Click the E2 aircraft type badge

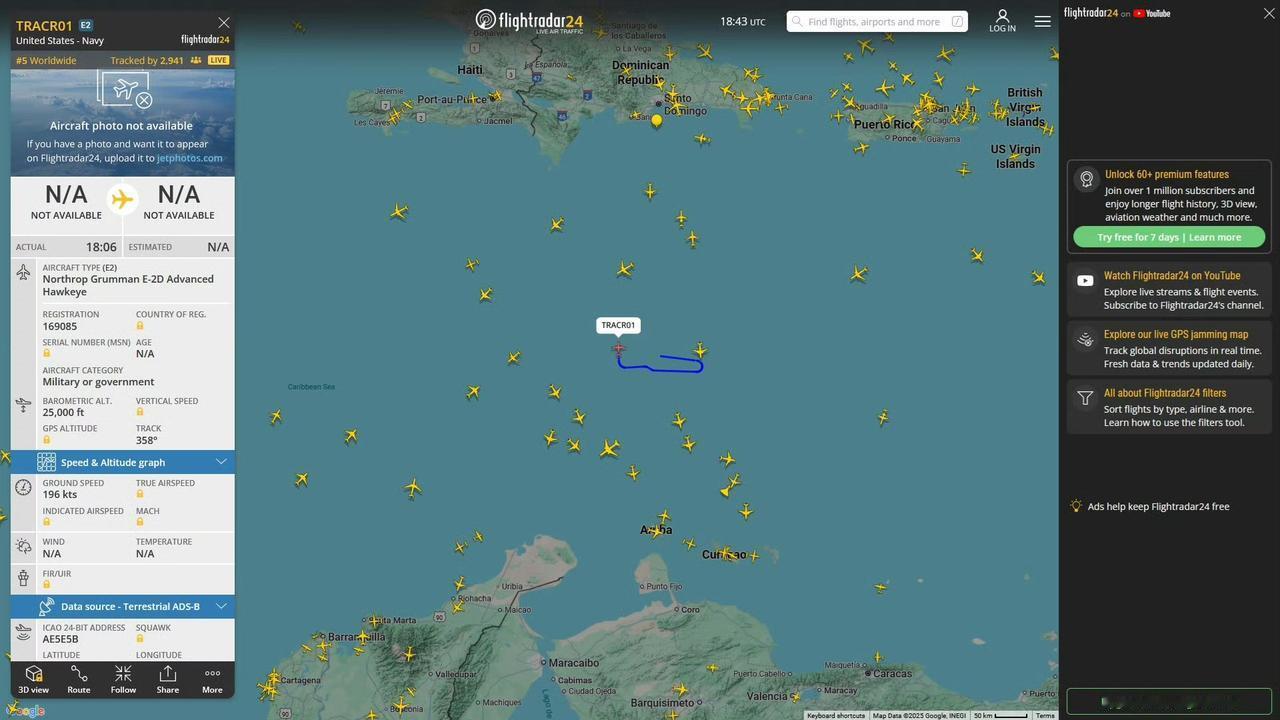point(86,25)
